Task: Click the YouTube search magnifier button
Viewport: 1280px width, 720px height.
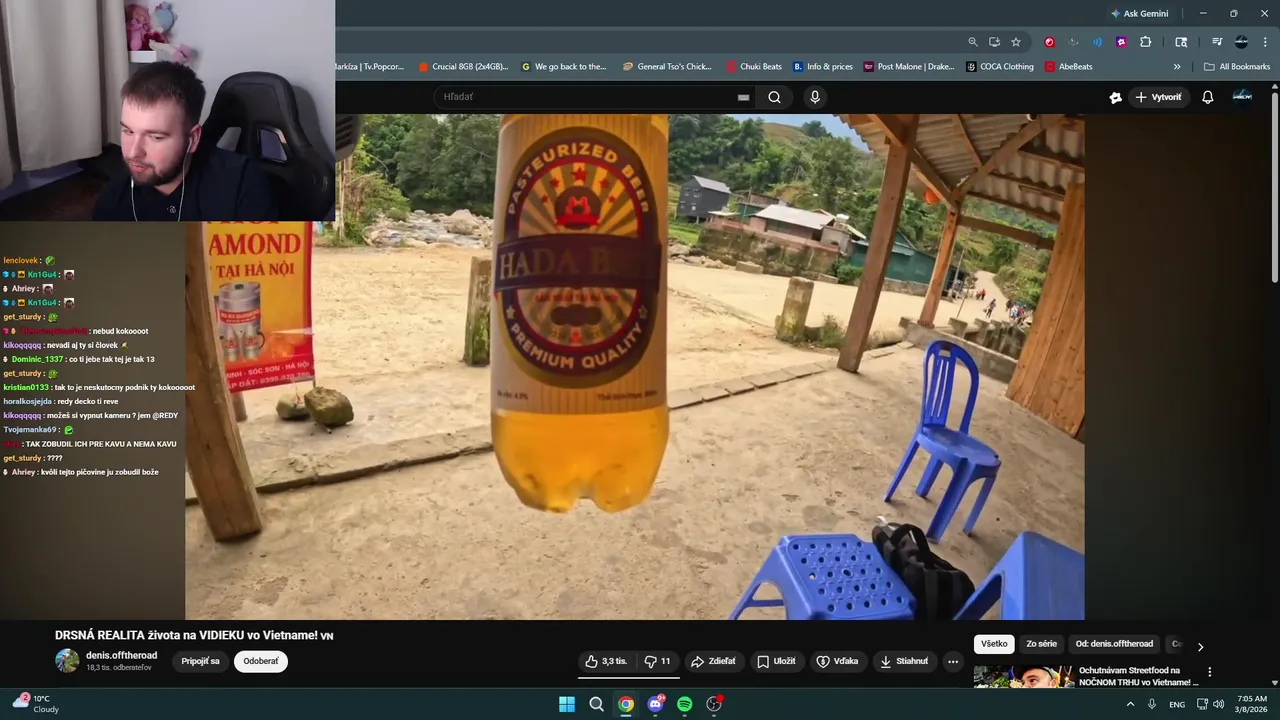Action: pos(774,97)
